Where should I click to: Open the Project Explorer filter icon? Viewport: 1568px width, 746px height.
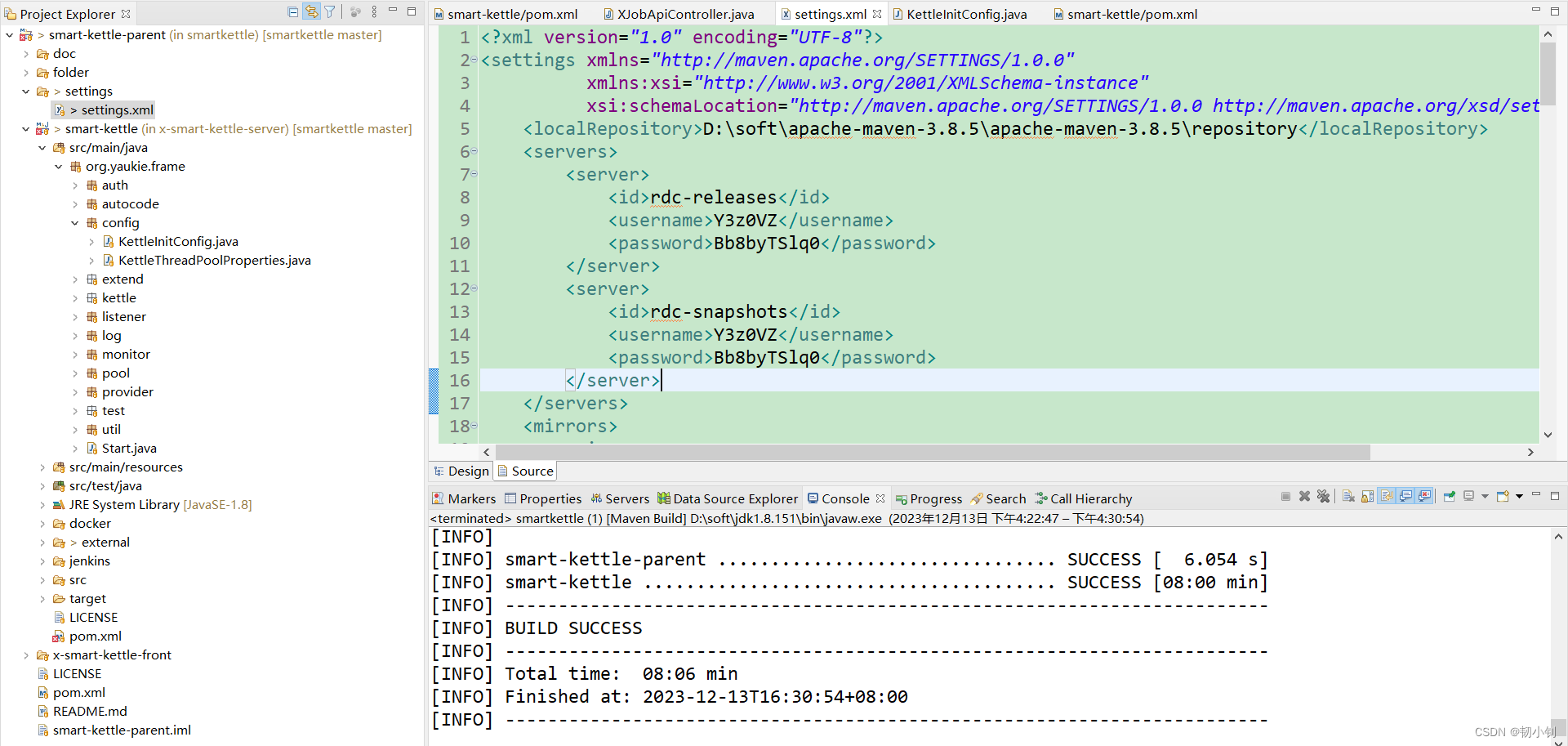330,12
